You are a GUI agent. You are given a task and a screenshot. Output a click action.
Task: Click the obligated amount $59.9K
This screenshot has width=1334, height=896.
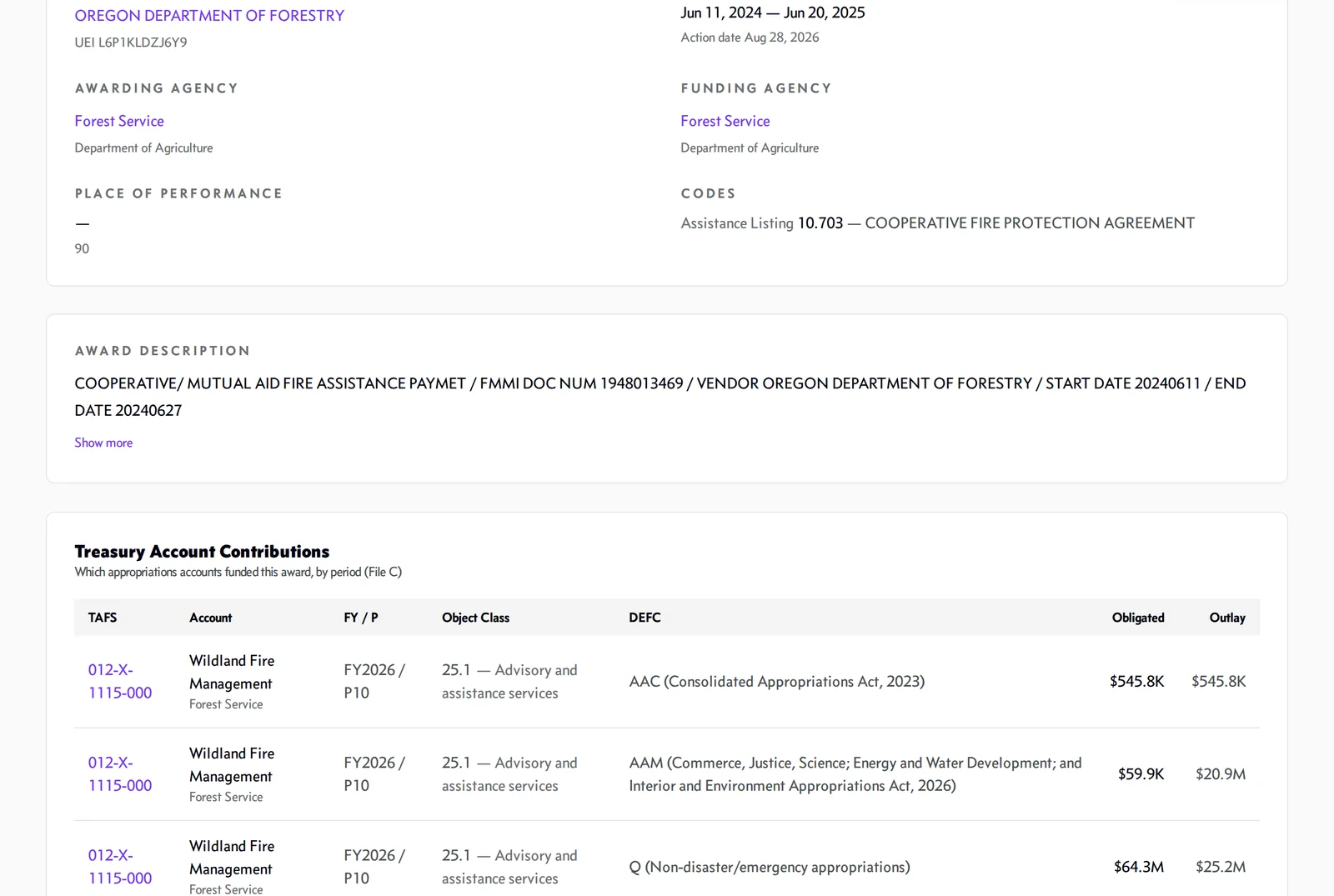pos(1141,774)
